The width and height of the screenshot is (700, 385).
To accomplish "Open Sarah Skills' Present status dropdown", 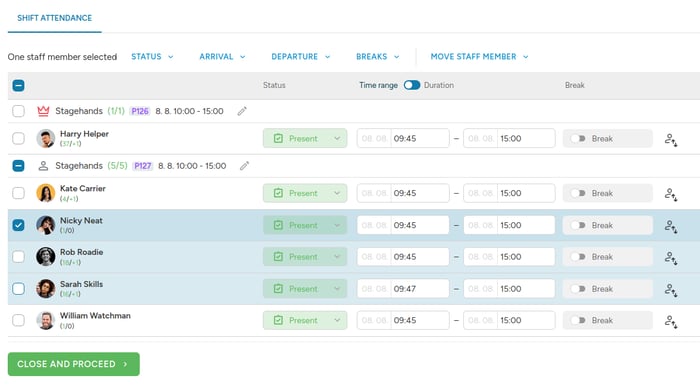I will pyautogui.click(x=305, y=289).
